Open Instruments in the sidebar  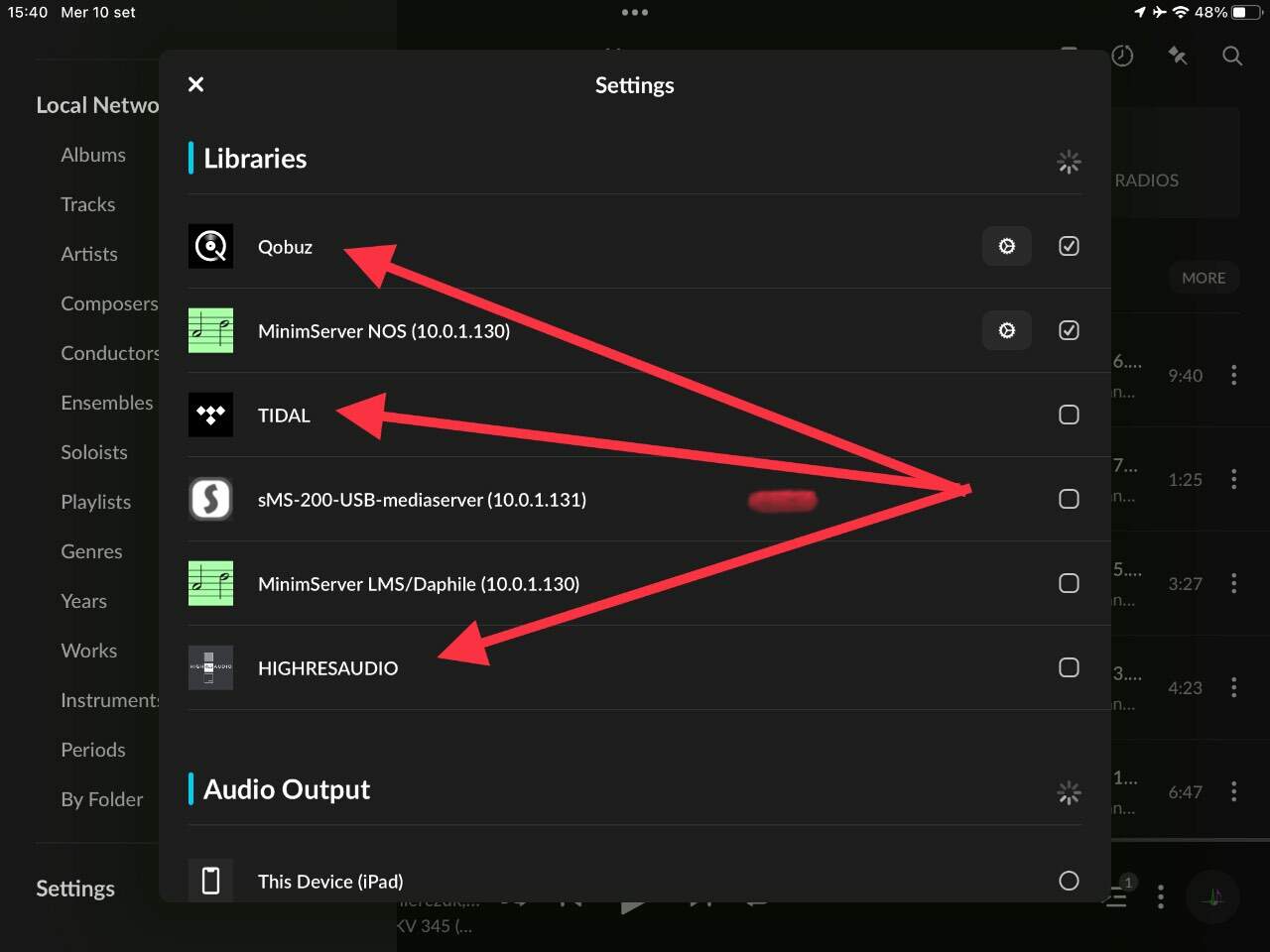tap(109, 700)
